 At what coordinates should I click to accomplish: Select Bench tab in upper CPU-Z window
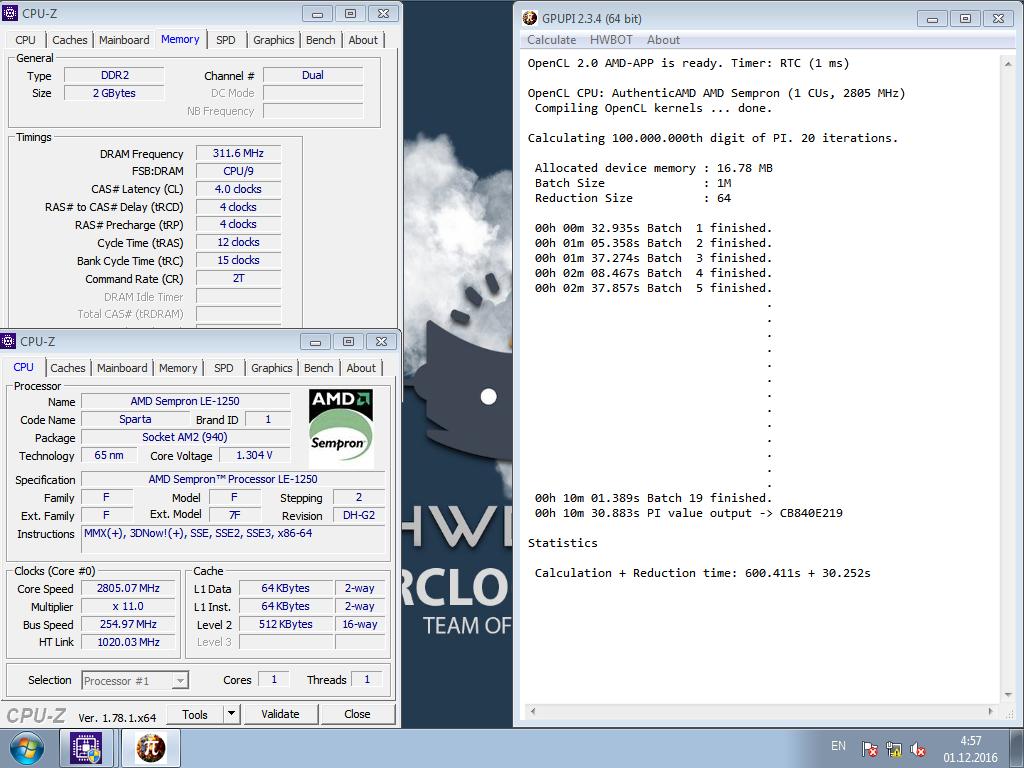(x=321, y=40)
